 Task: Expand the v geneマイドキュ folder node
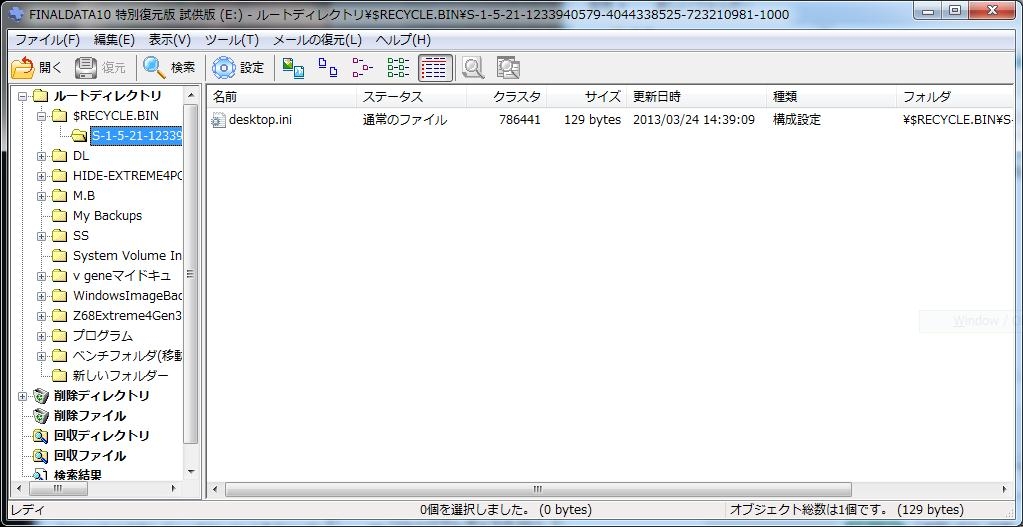click(x=42, y=276)
